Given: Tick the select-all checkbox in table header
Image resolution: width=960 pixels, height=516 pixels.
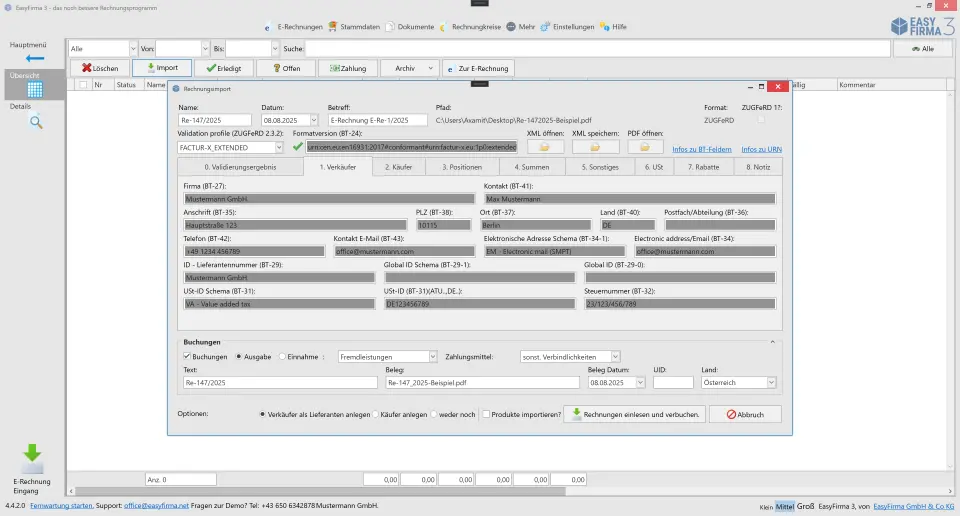Looking at the screenshot, I should coord(83,84).
